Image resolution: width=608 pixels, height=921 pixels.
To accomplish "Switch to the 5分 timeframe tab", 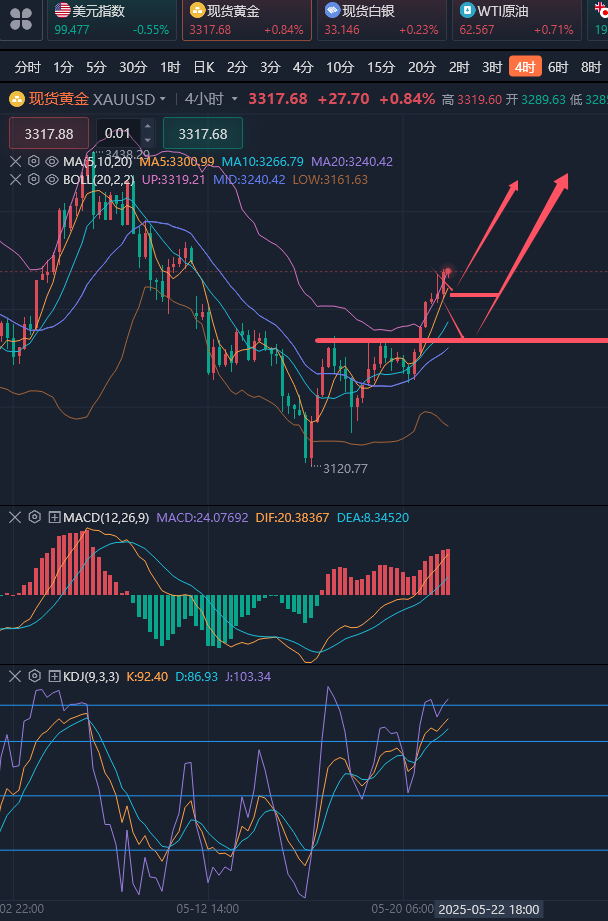I will coord(96,68).
